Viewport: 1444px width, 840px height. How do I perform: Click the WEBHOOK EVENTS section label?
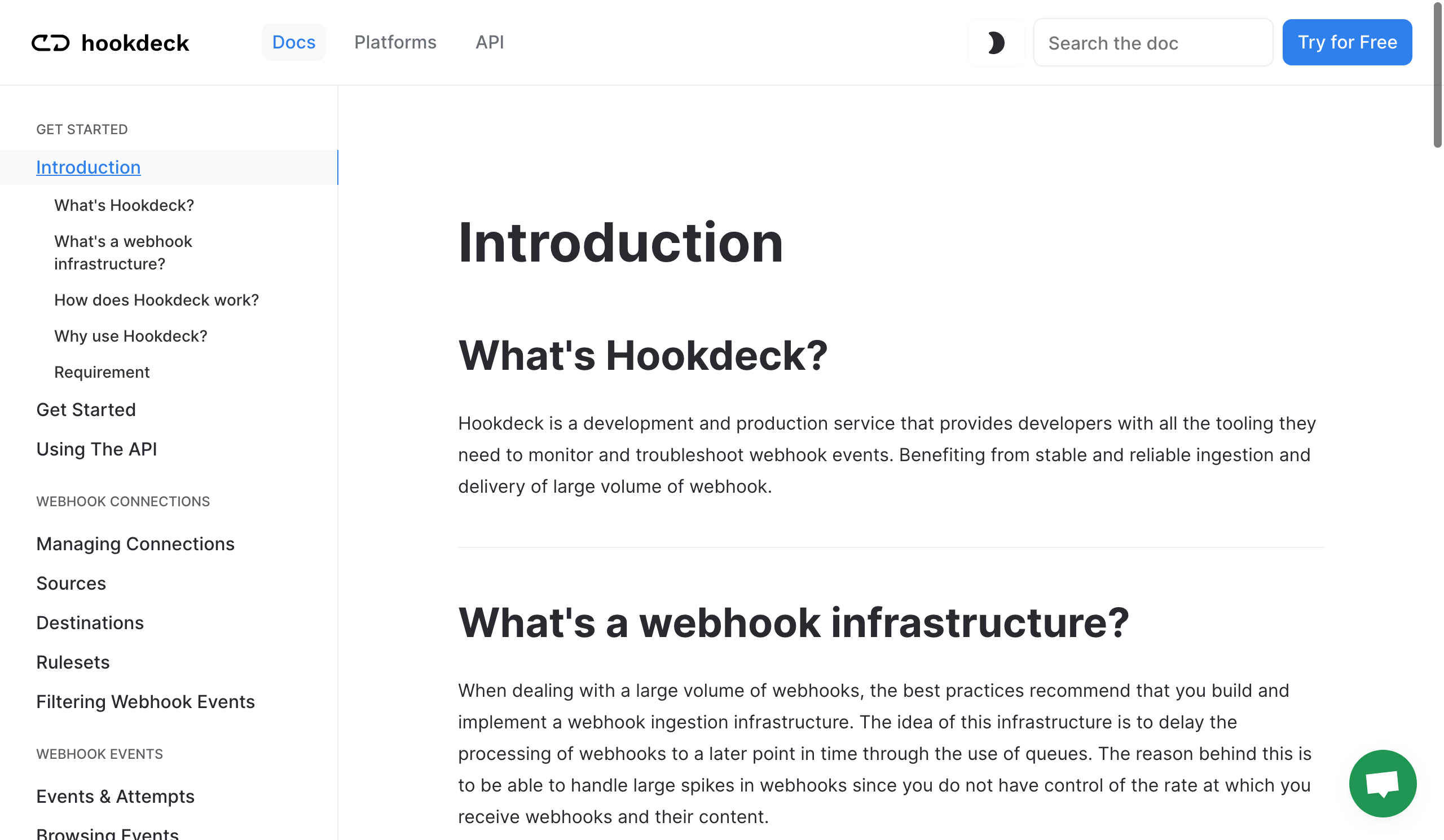(100, 754)
